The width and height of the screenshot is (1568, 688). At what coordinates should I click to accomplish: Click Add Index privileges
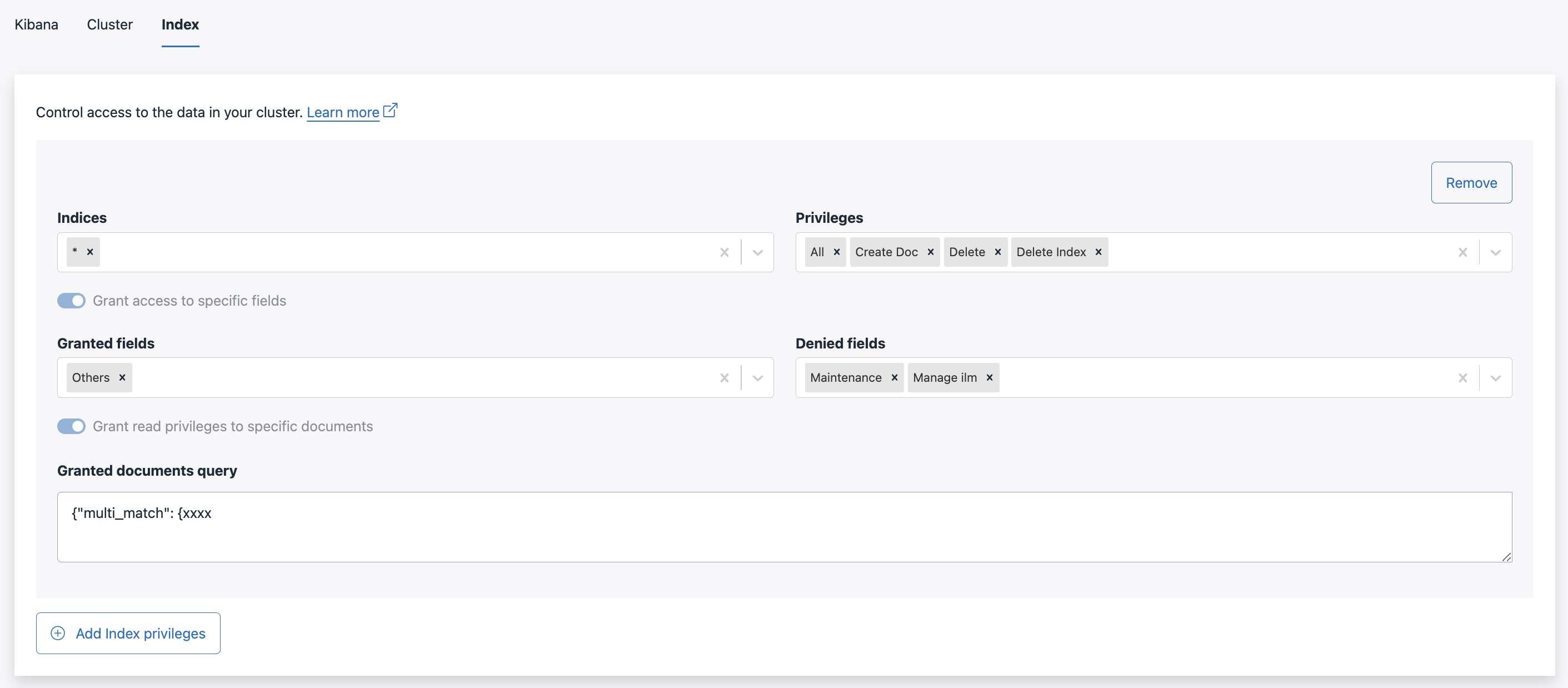[x=128, y=633]
